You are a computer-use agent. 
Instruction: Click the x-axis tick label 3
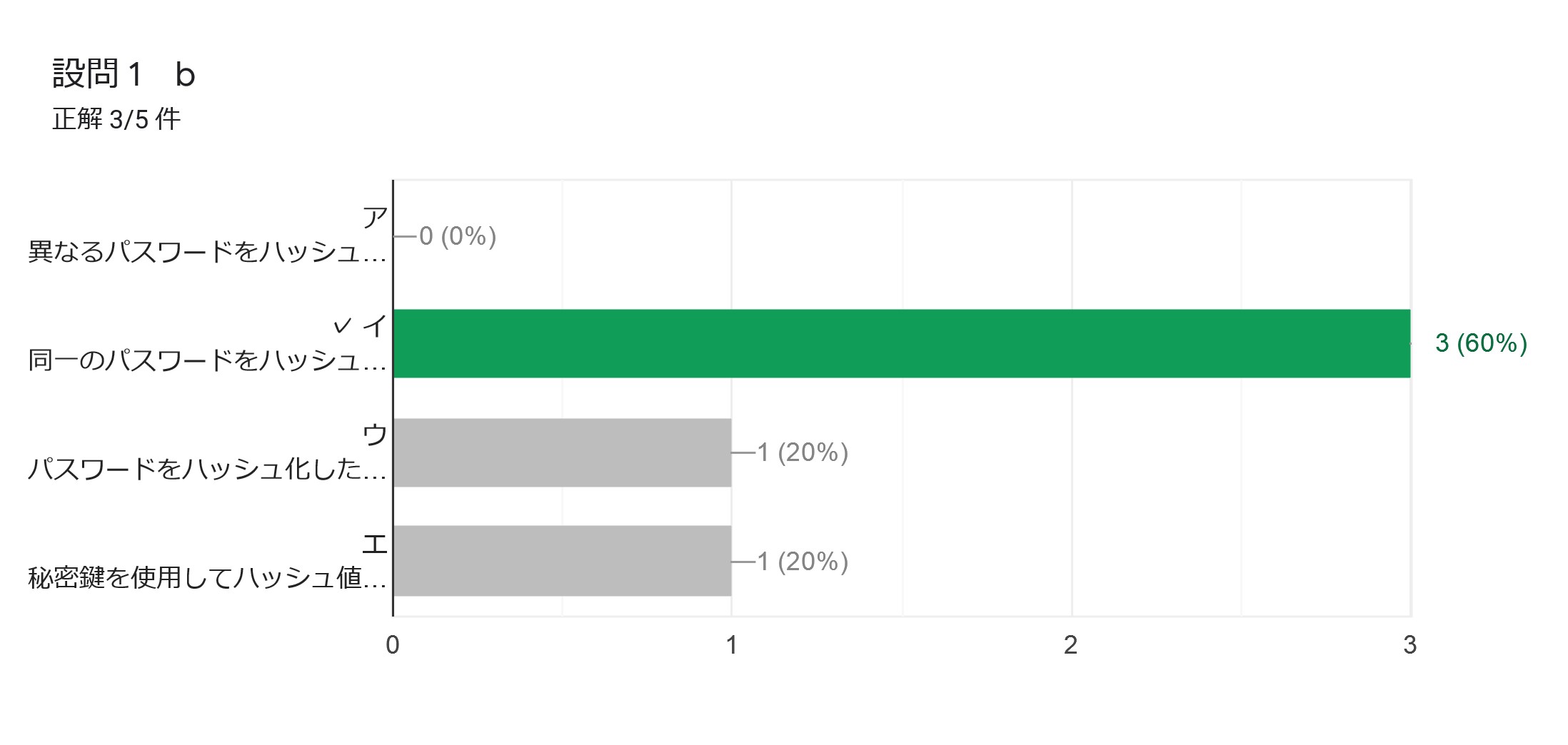pyautogui.click(x=1409, y=645)
